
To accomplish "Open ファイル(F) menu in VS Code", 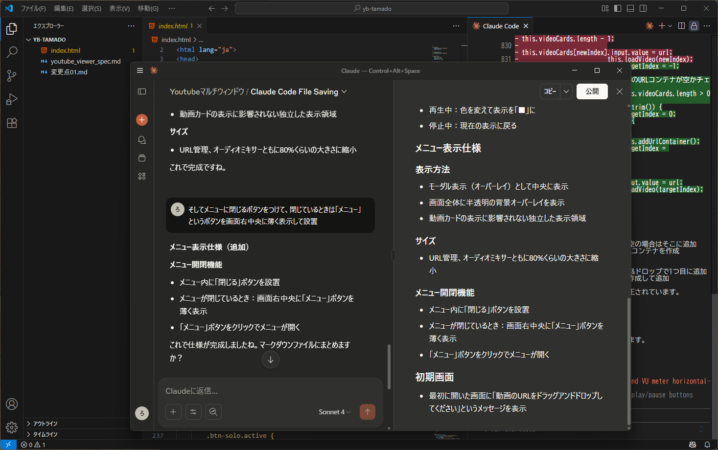I will (33, 9).
